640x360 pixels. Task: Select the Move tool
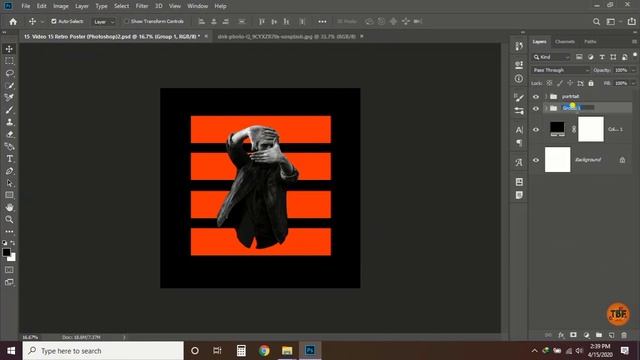pyautogui.click(x=9, y=49)
